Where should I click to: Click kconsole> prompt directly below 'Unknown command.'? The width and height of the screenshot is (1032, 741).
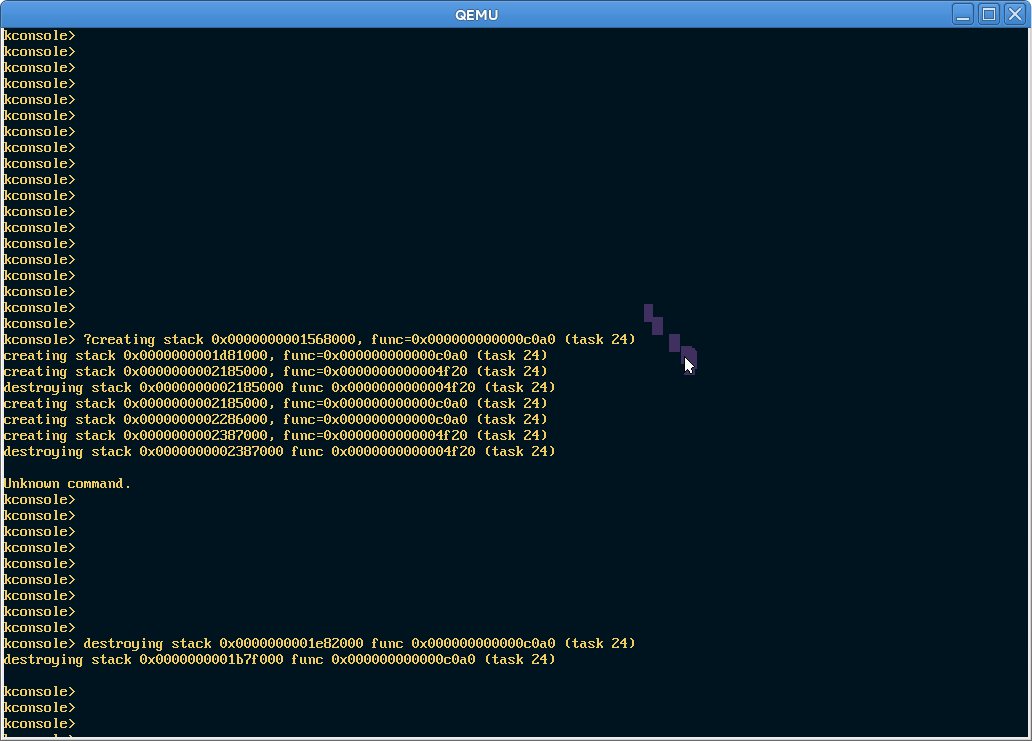[39, 499]
